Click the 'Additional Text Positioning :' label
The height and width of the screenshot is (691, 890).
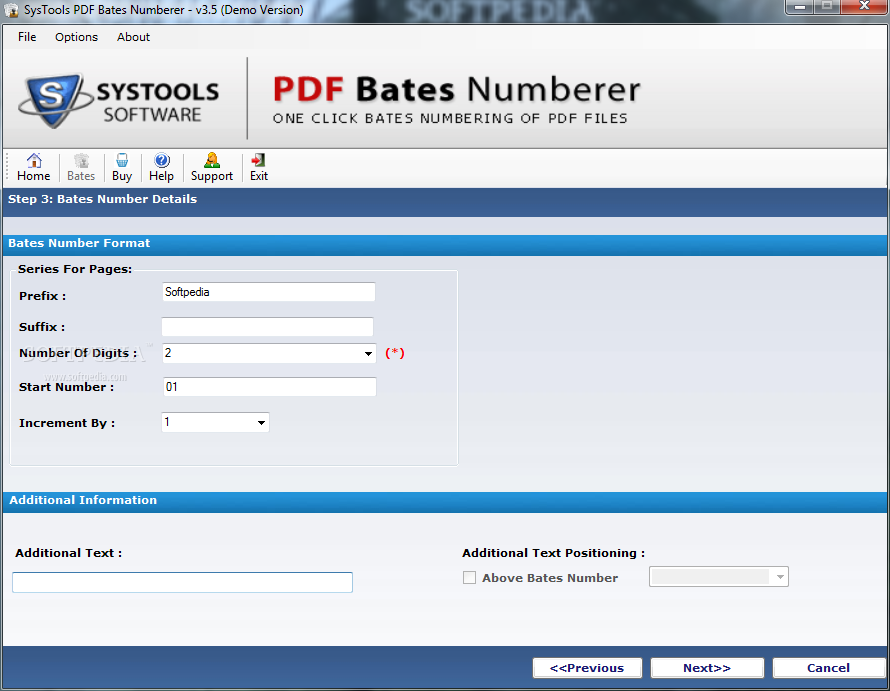[x=553, y=553]
